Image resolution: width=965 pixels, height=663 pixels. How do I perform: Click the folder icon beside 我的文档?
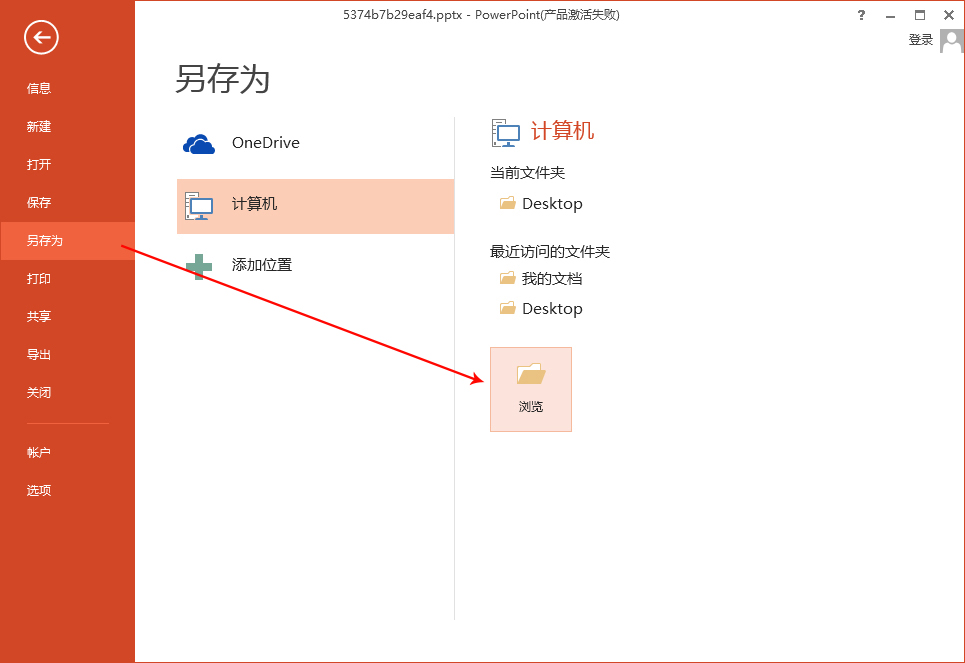pos(508,278)
